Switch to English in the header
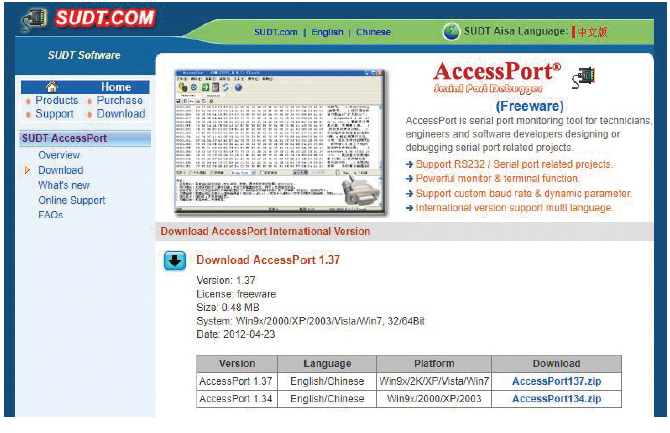Screen dimensions: 670x433 click(327, 32)
